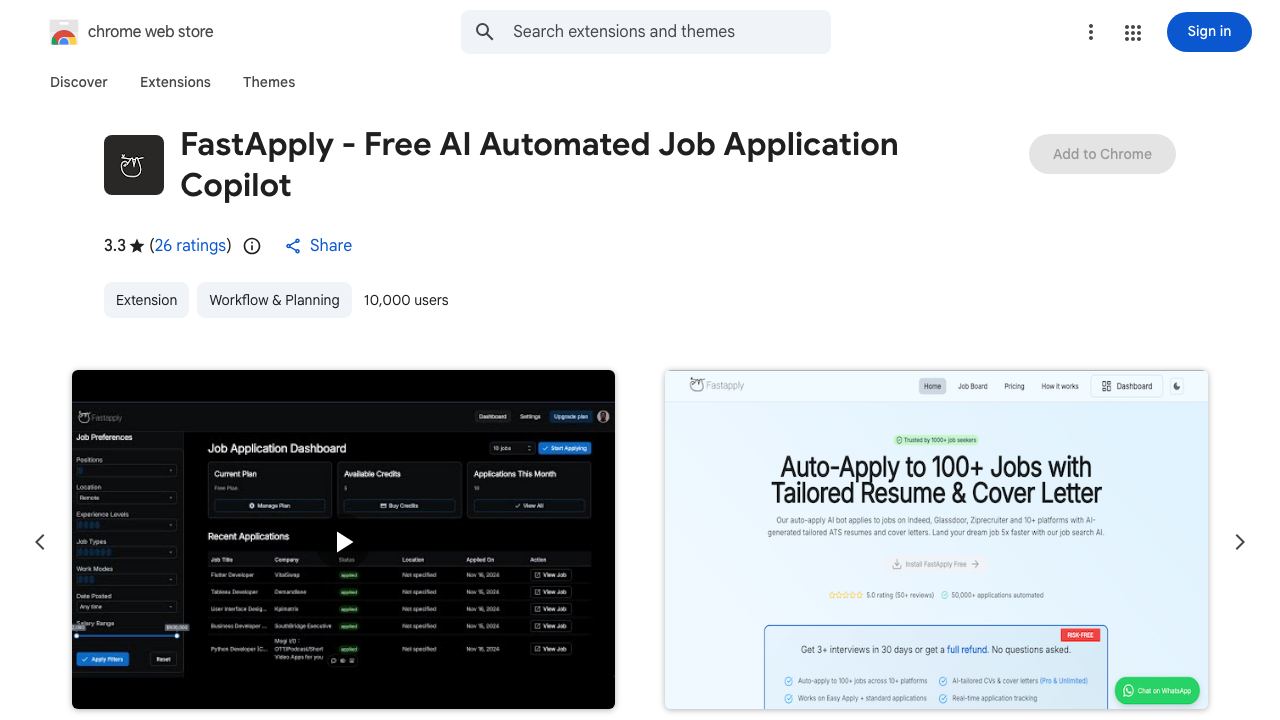1280x720 pixels.
Task: Click the Fastapply logo in the screenshot
Action: click(x=717, y=385)
